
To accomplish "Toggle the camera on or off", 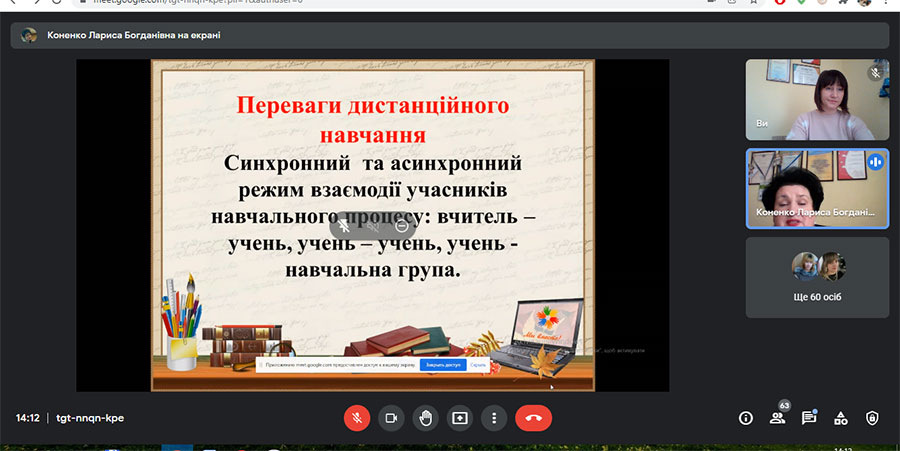I will [x=391, y=418].
